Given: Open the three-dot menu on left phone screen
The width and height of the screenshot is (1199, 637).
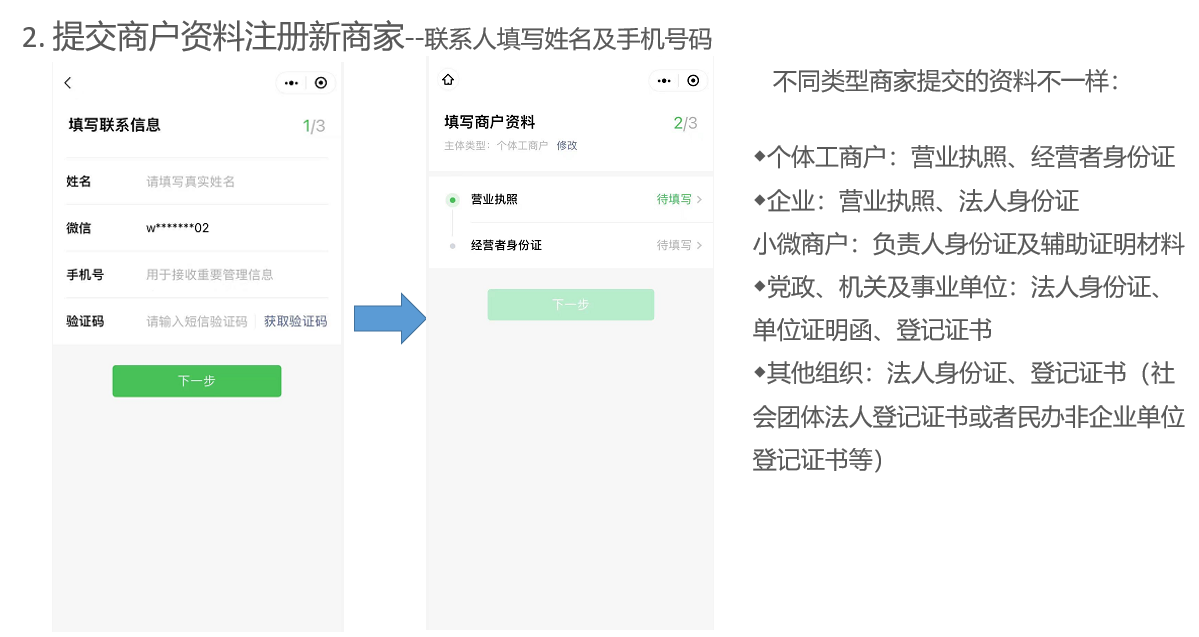Looking at the screenshot, I should (291, 83).
